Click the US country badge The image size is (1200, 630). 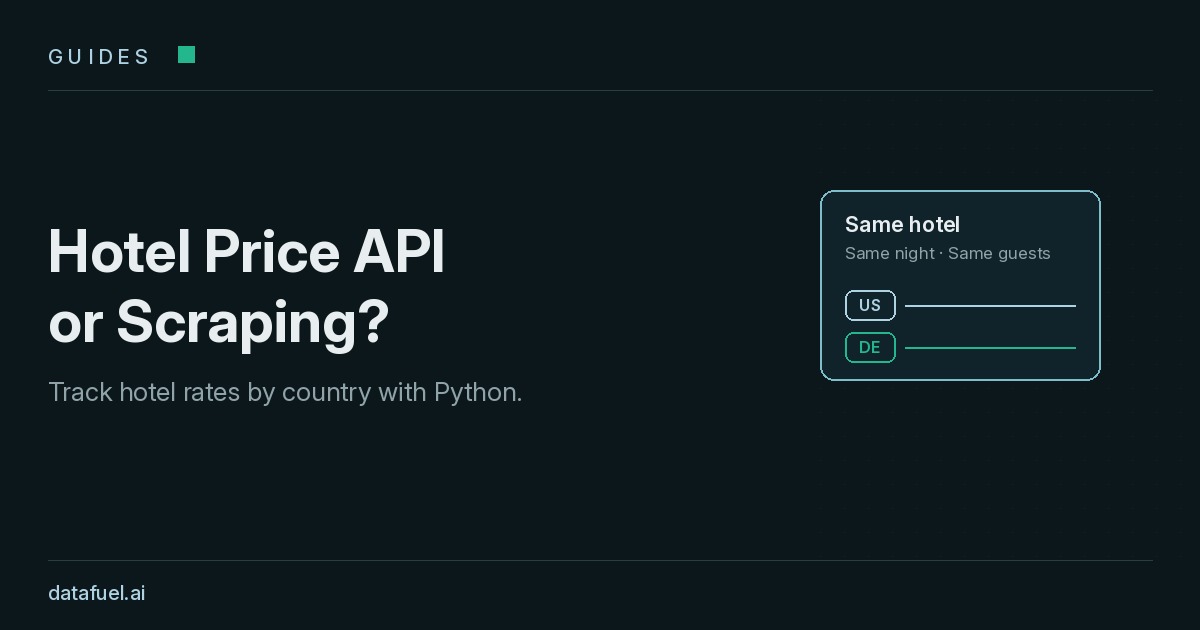pyautogui.click(x=870, y=305)
